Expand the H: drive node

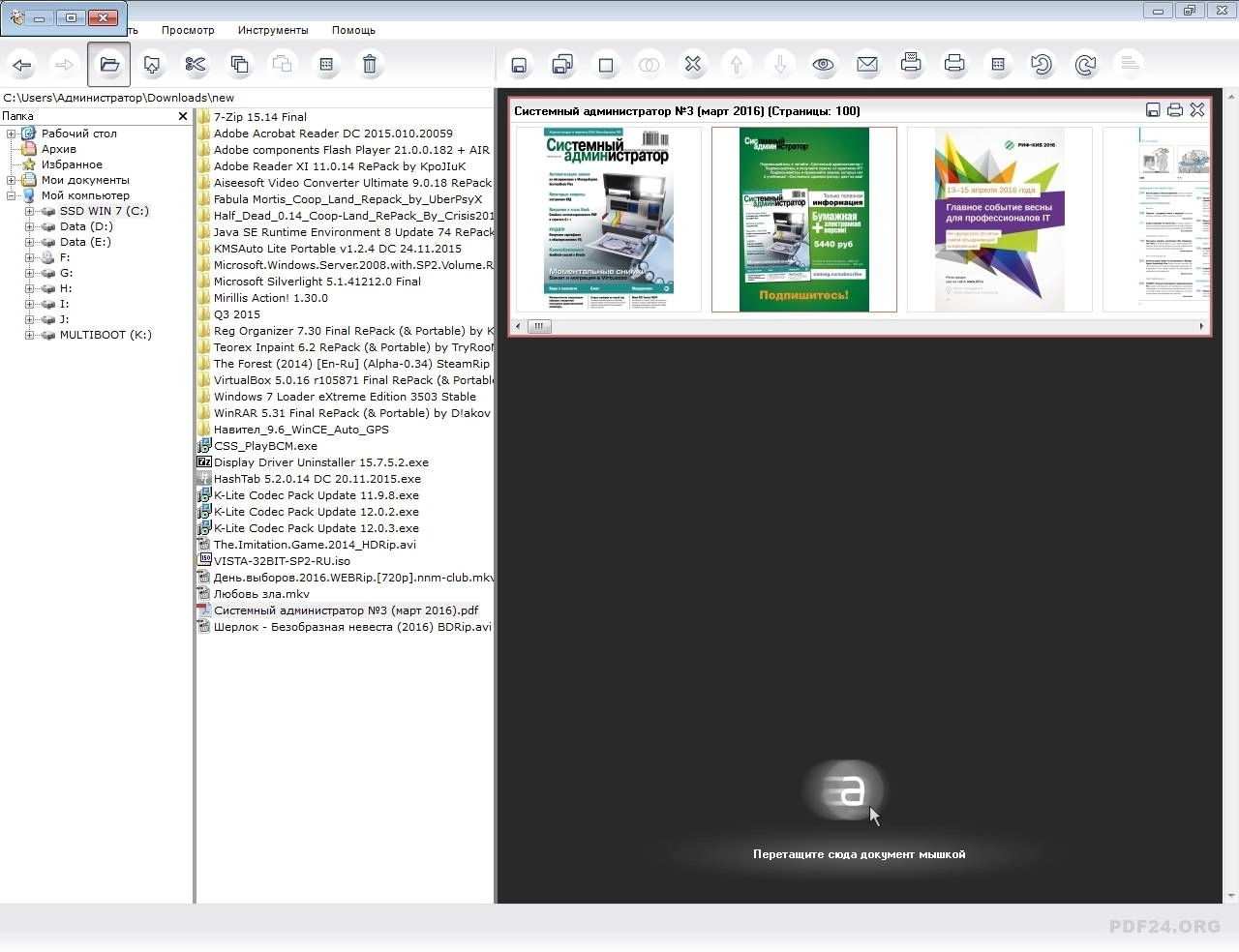(x=29, y=288)
